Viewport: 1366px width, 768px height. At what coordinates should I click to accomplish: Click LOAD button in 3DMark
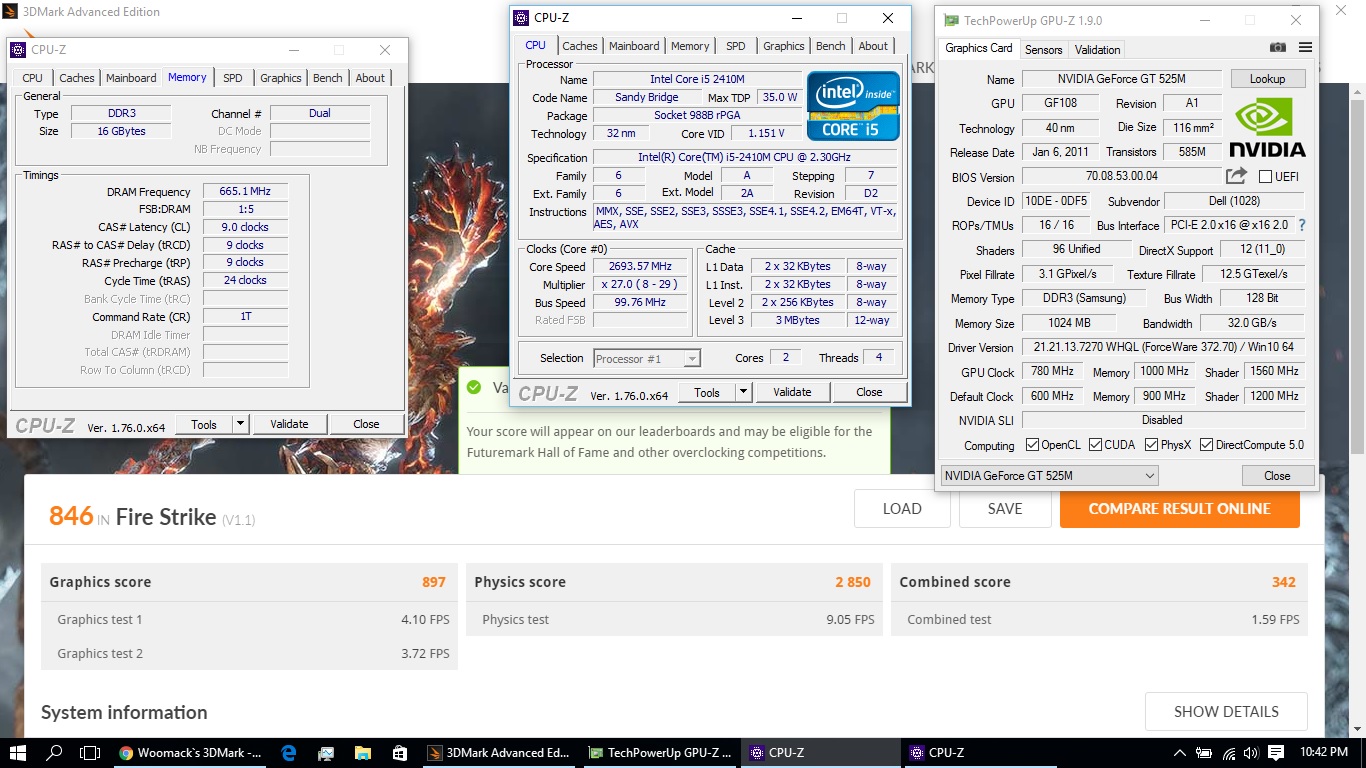coord(902,509)
